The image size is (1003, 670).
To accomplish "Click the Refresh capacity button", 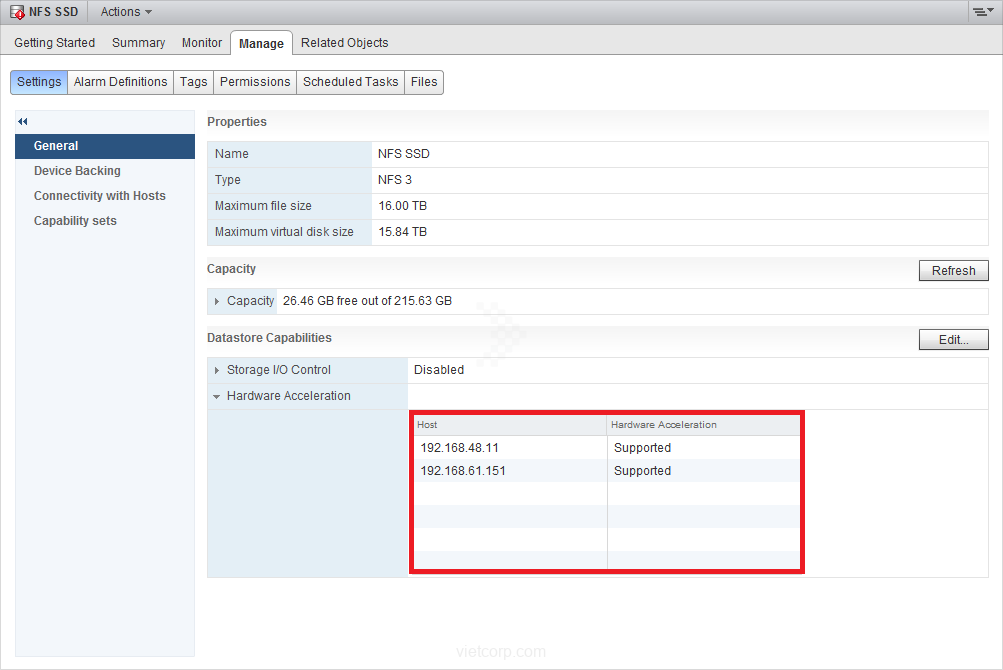I will 953,271.
